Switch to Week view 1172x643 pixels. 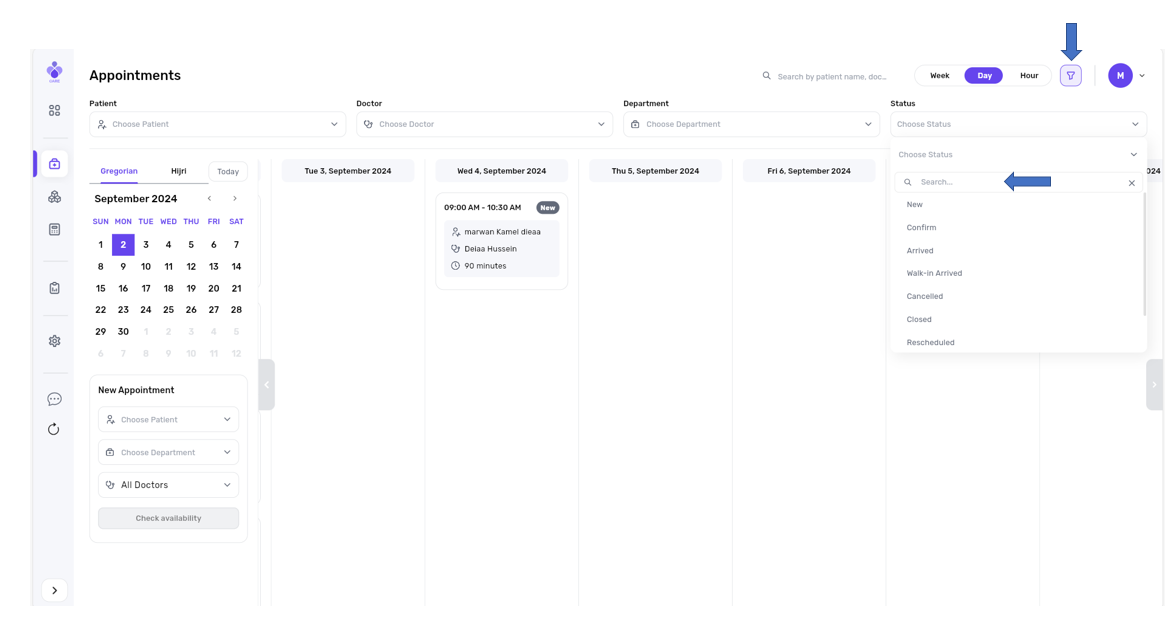tap(939, 76)
